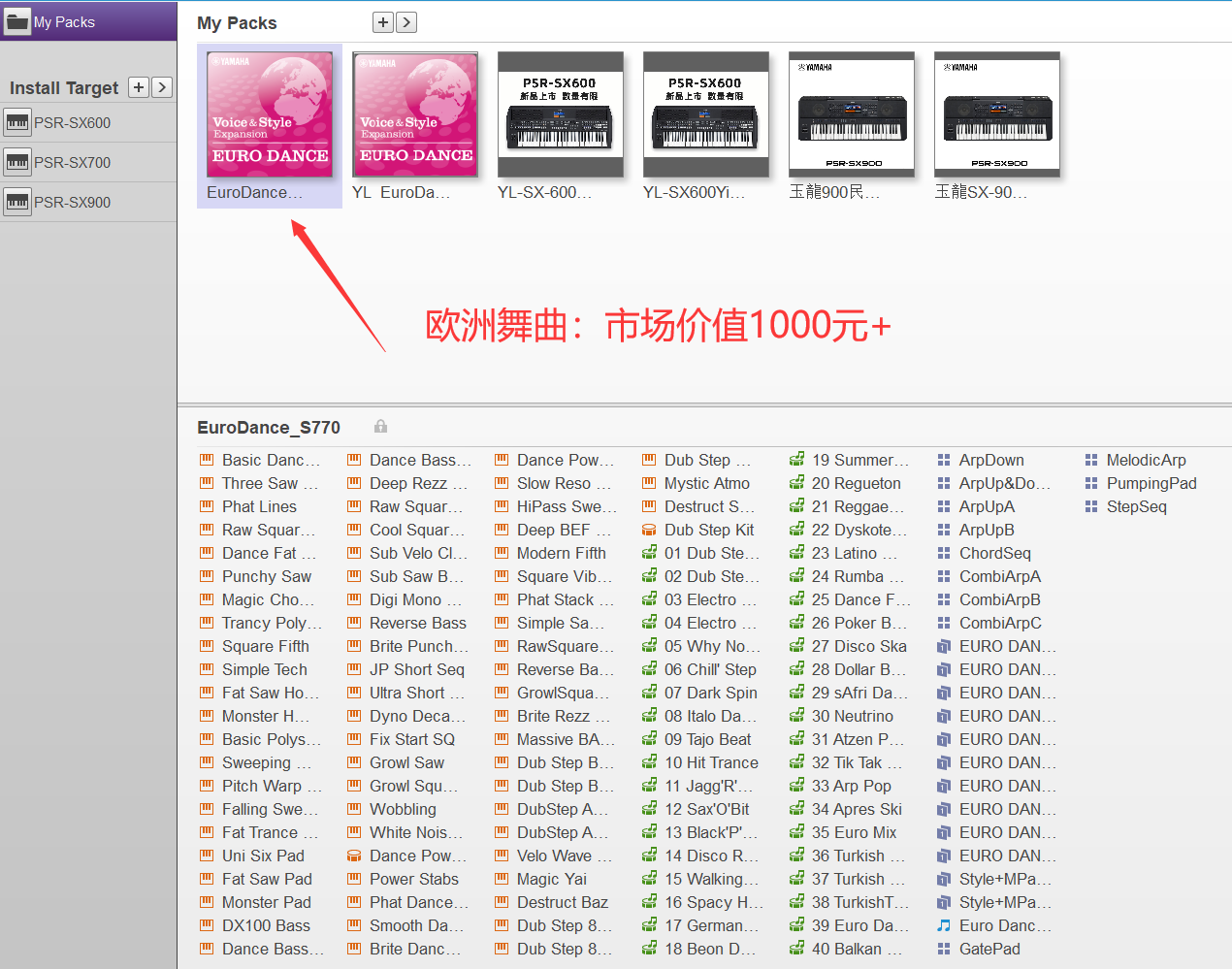Select the Reverse Bass voice
Screen dimensions: 1232x969
pos(418,623)
